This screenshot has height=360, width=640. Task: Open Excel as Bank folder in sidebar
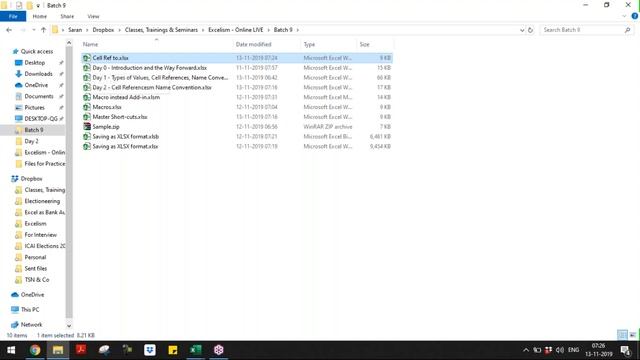(x=44, y=212)
